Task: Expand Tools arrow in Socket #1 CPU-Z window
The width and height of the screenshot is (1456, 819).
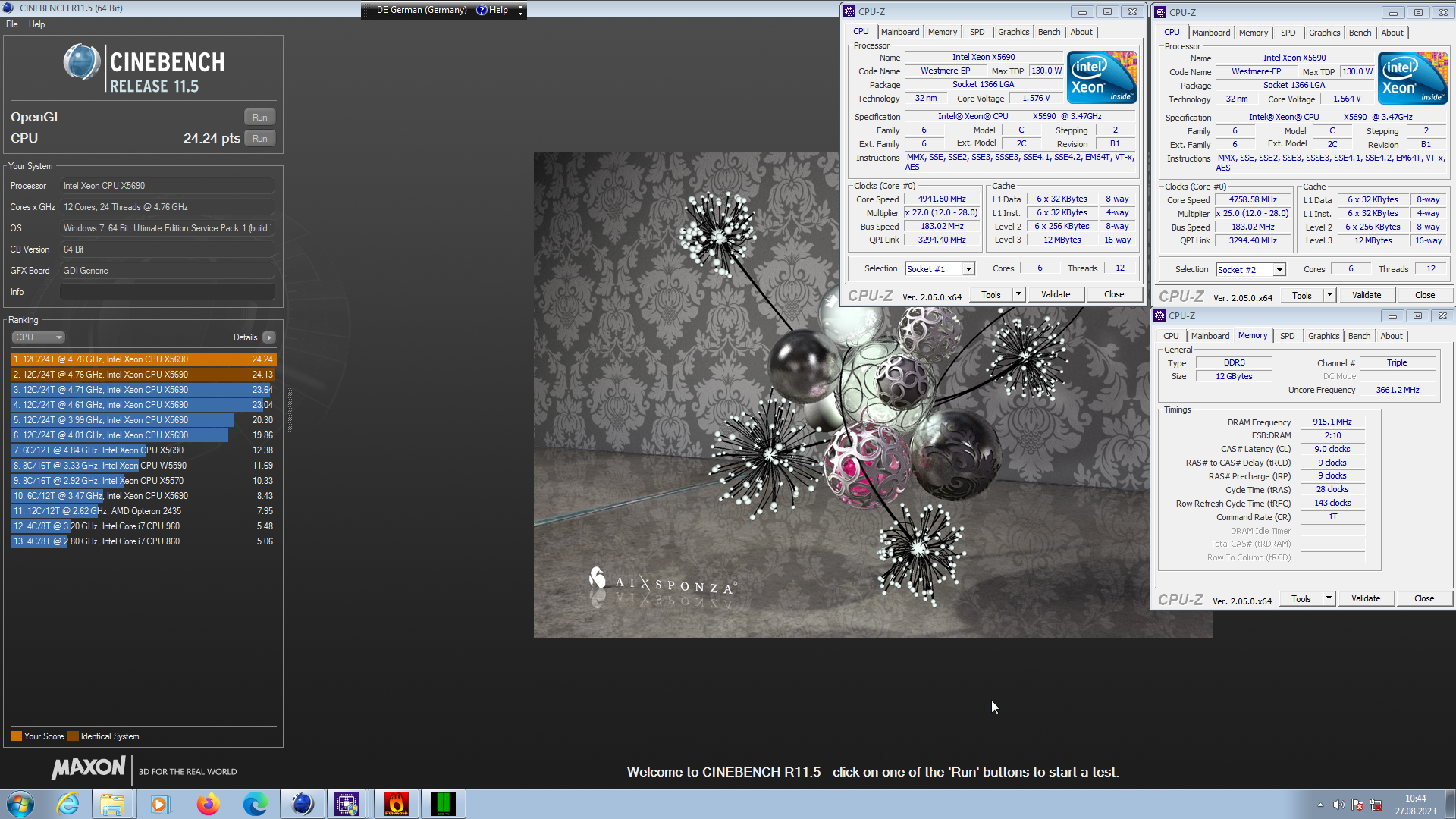Action: click(x=1018, y=294)
